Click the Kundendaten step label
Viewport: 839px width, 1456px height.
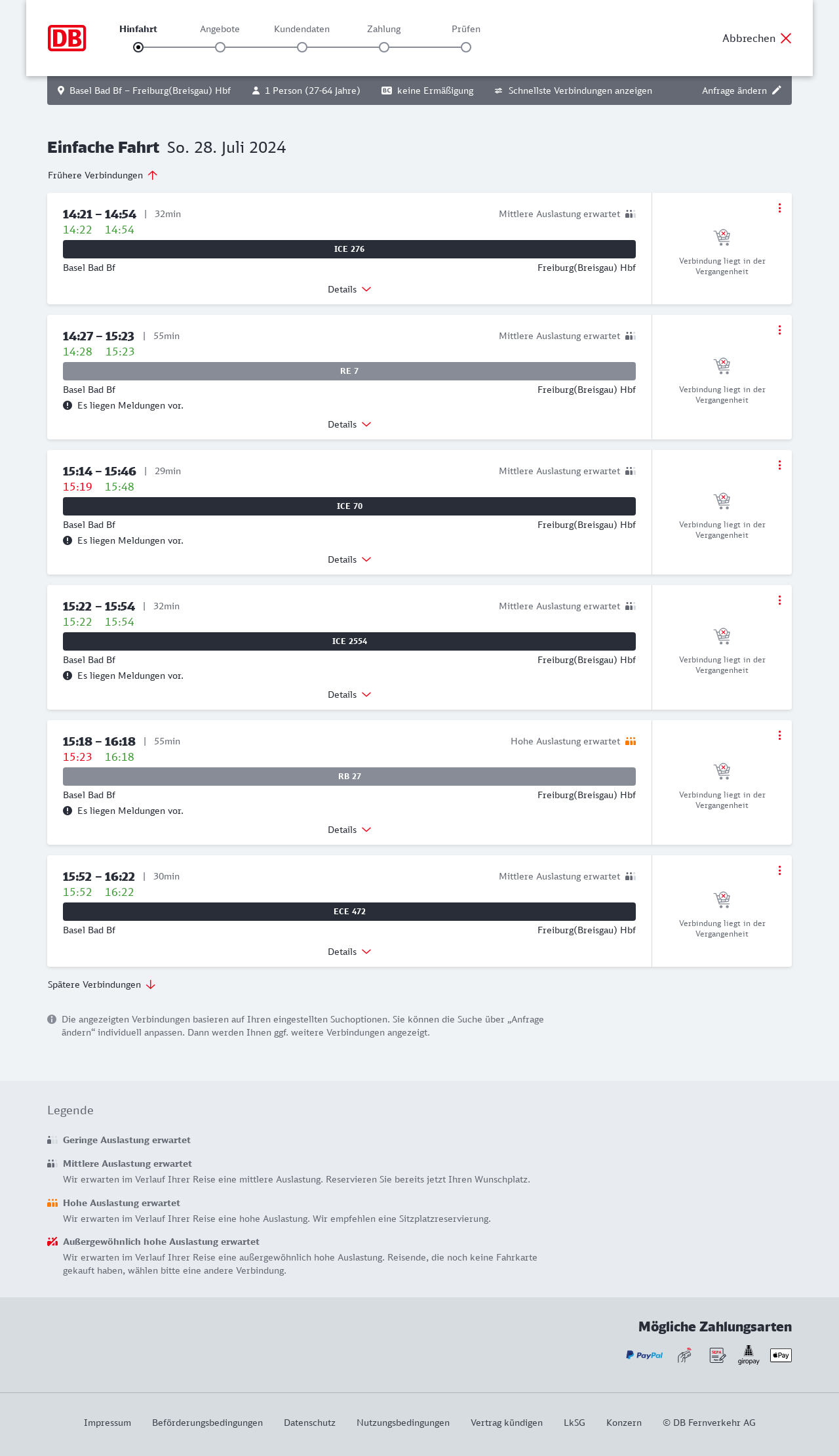point(302,29)
